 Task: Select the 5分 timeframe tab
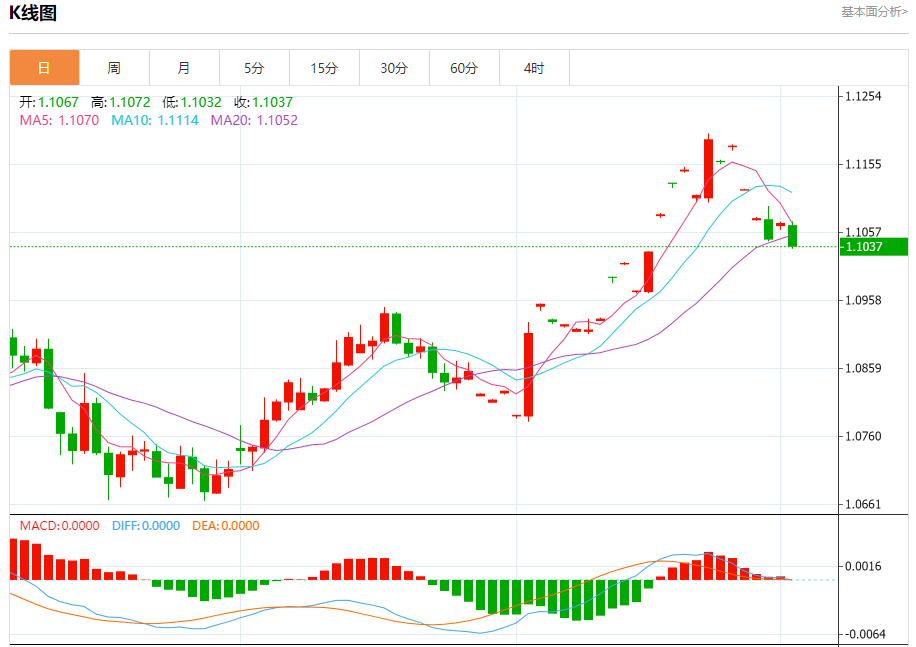click(x=254, y=68)
